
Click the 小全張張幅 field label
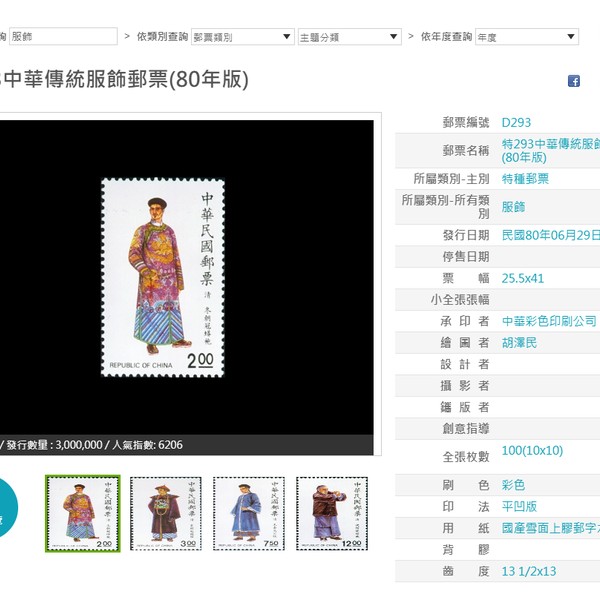[460, 300]
